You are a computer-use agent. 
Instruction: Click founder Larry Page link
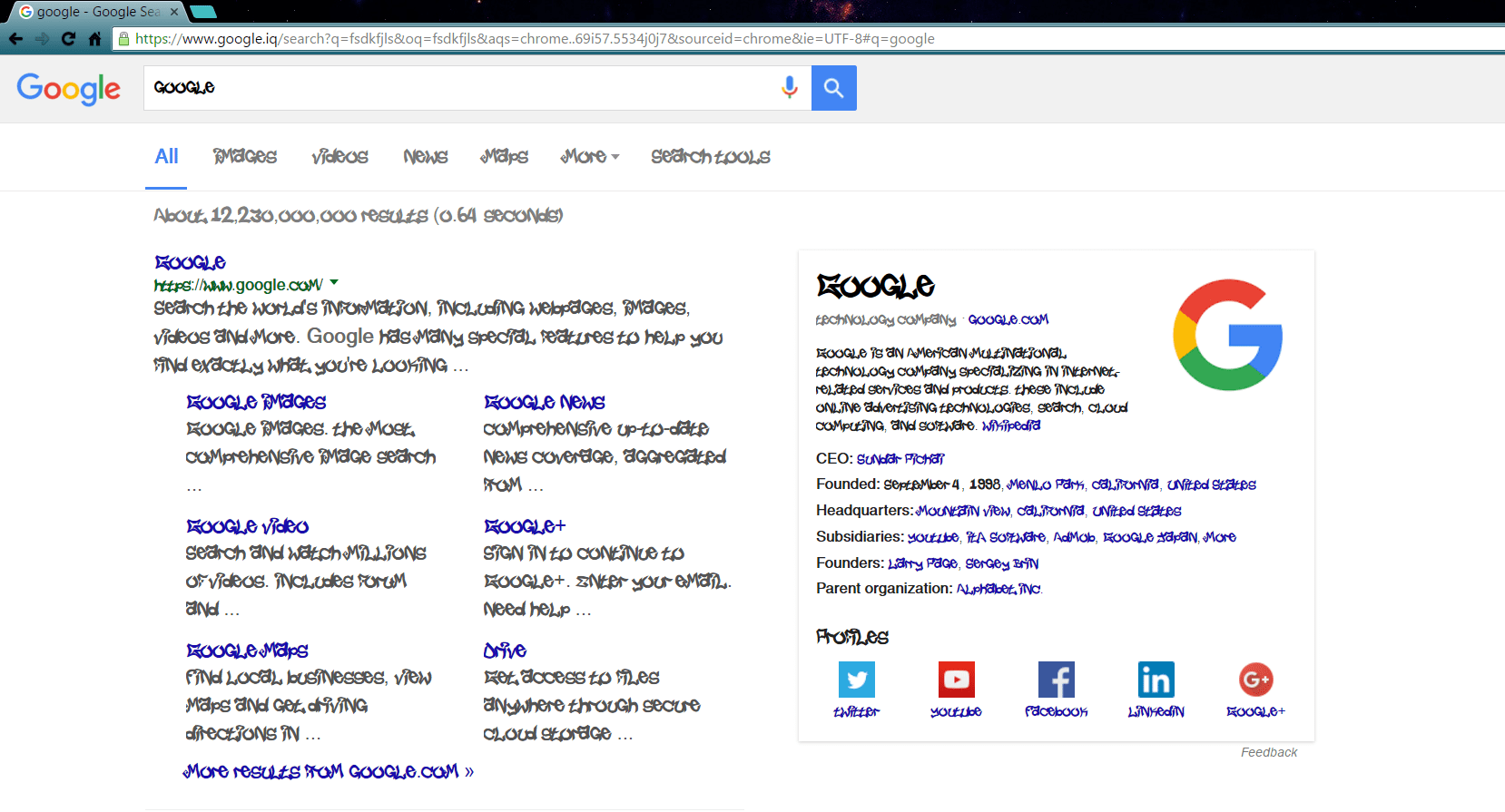(922, 563)
